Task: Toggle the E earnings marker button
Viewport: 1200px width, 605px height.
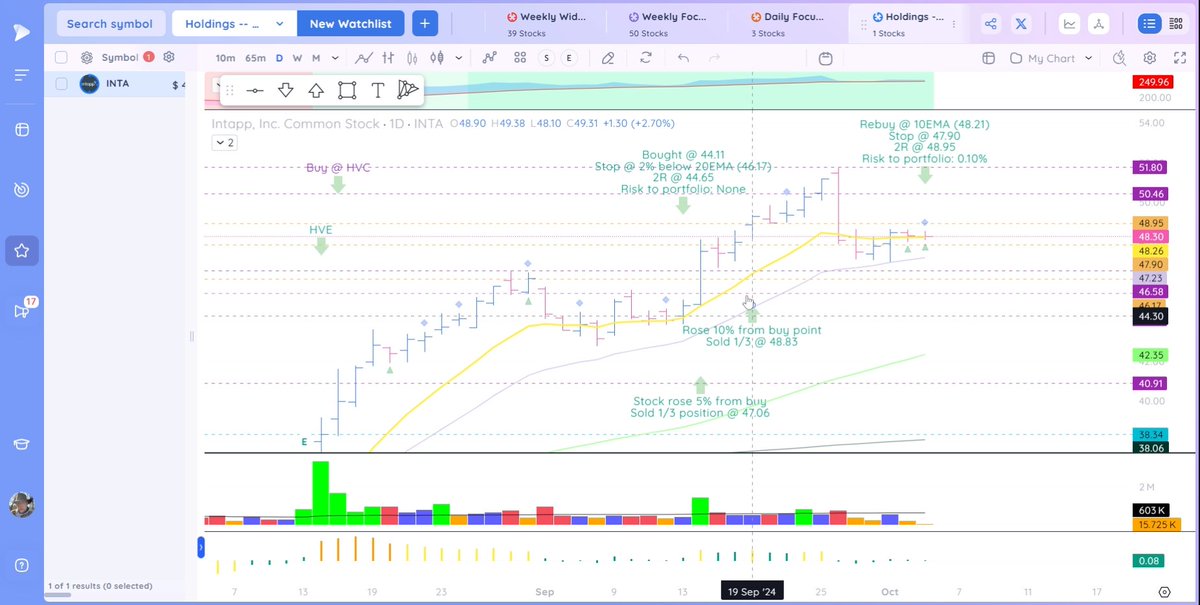Action: coord(569,58)
